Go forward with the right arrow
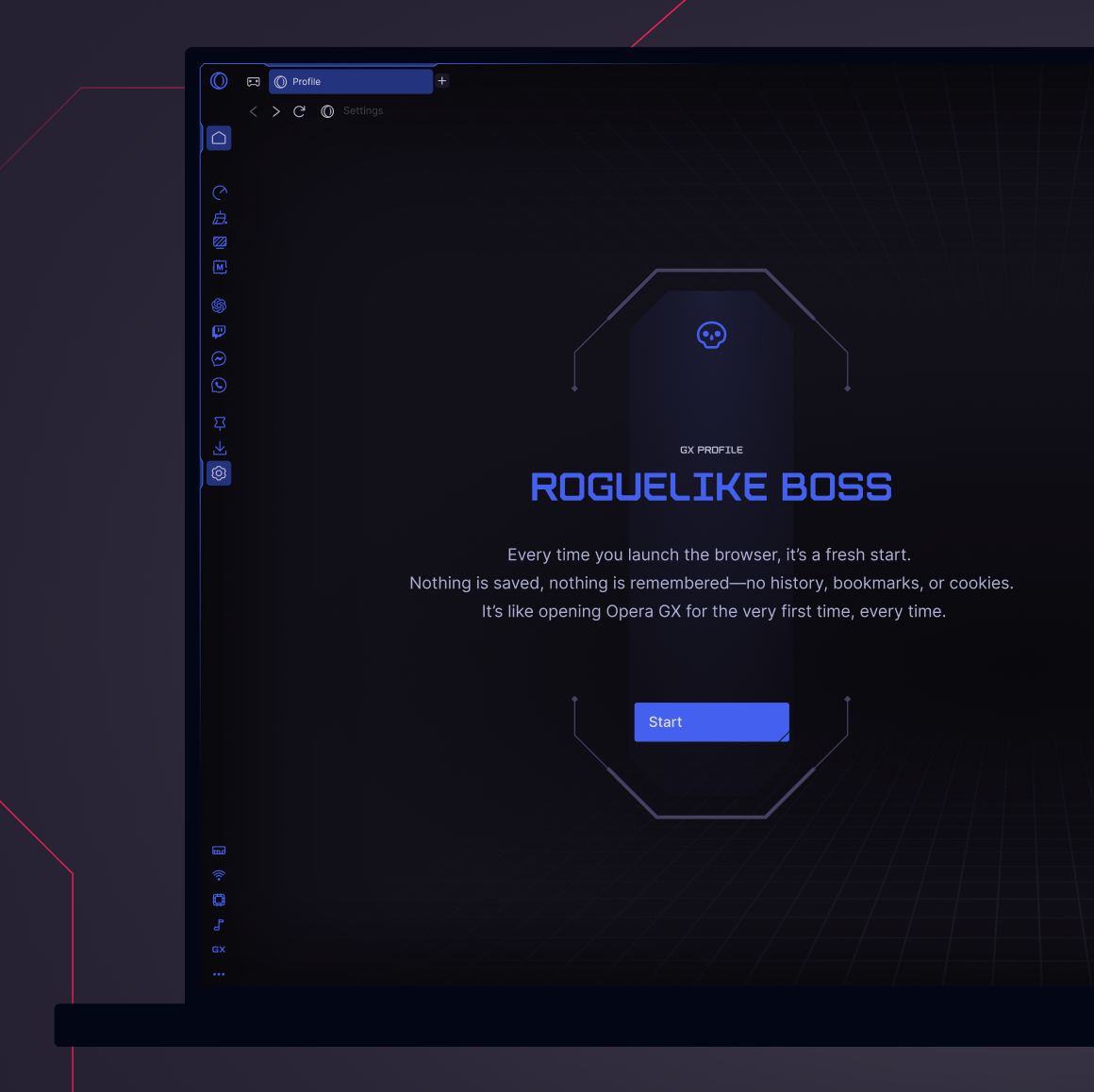1094x1092 pixels. click(276, 111)
